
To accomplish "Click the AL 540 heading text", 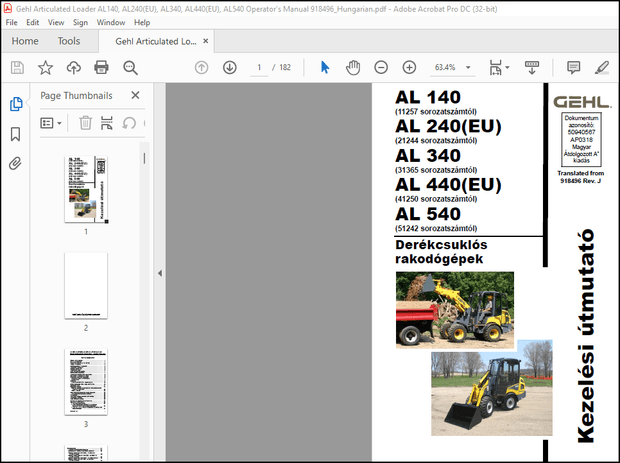I will 428,214.
